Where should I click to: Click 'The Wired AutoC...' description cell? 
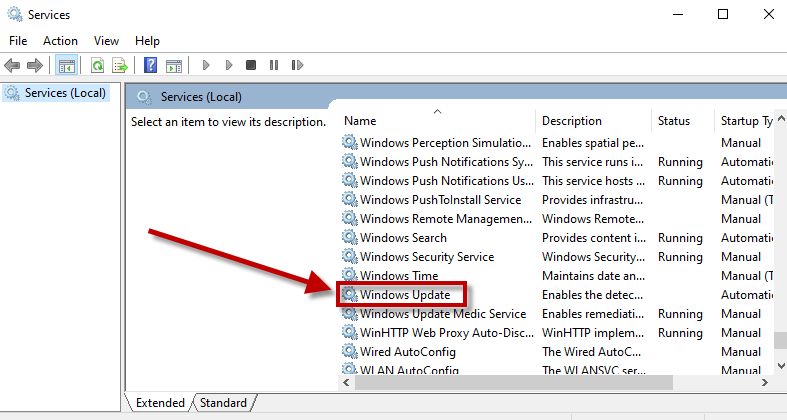click(x=591, y=352)
